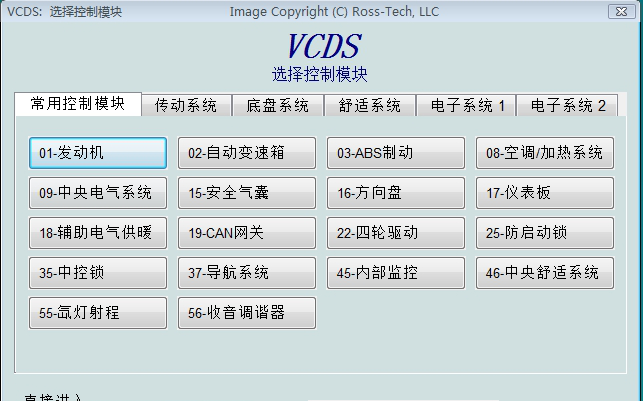Open the 01-发动机 engine module

98,153
